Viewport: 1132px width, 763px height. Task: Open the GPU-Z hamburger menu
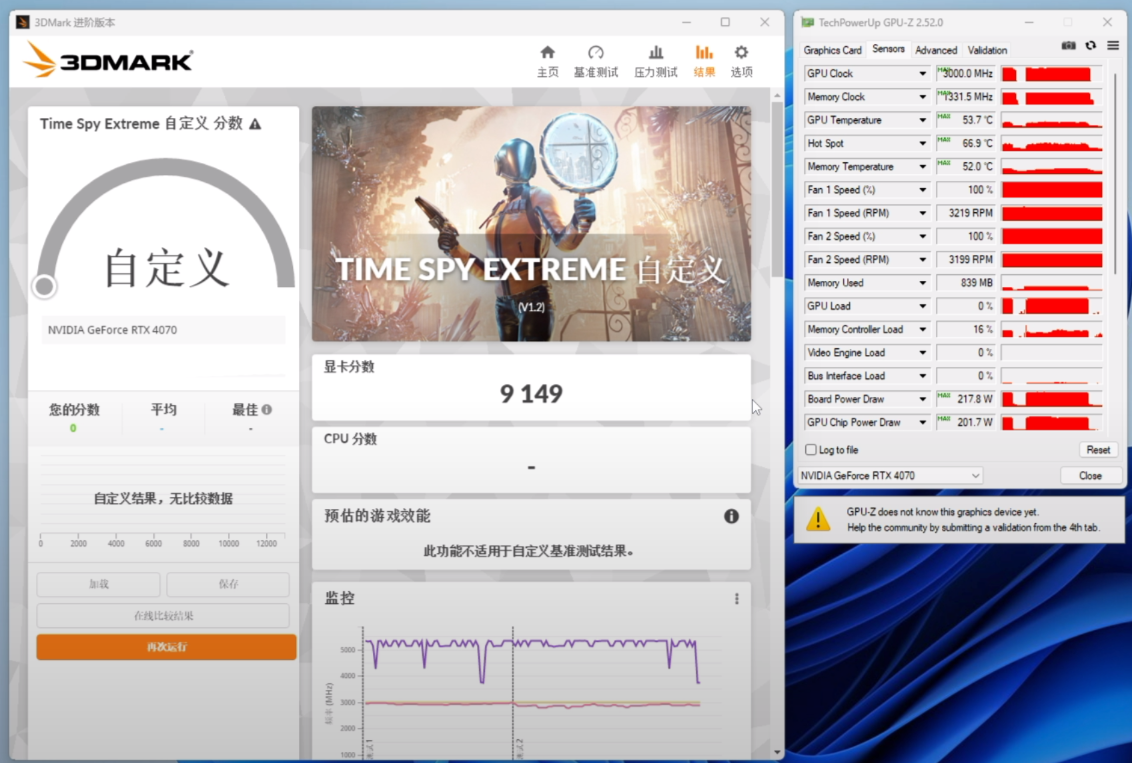tap(1112, 46)
